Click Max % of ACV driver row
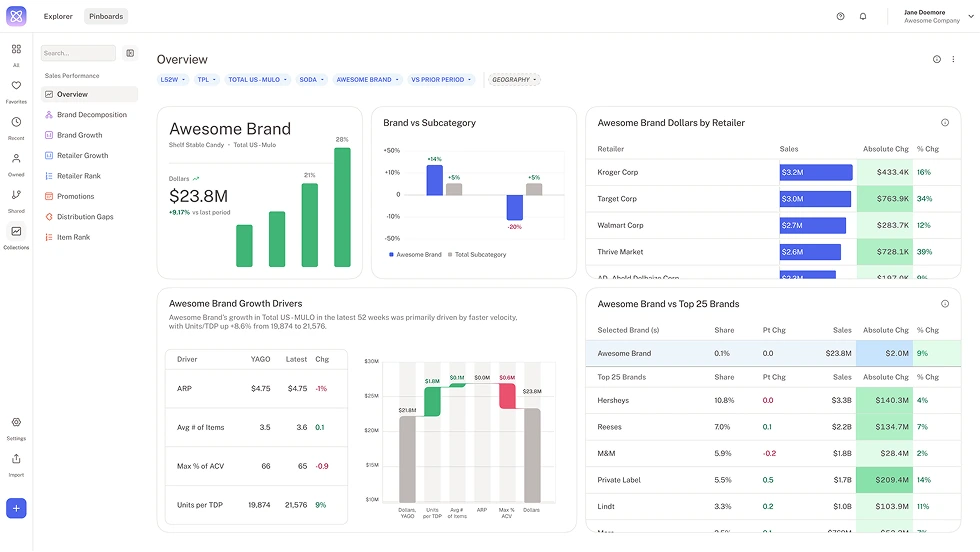Viewport: 980px width, 552px height. [256, 466]
